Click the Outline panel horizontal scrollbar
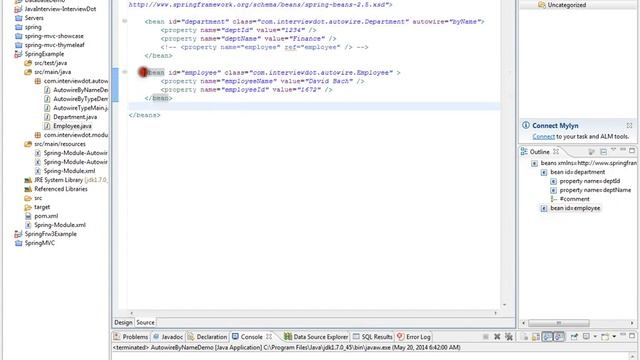 [x=559, y=323]
